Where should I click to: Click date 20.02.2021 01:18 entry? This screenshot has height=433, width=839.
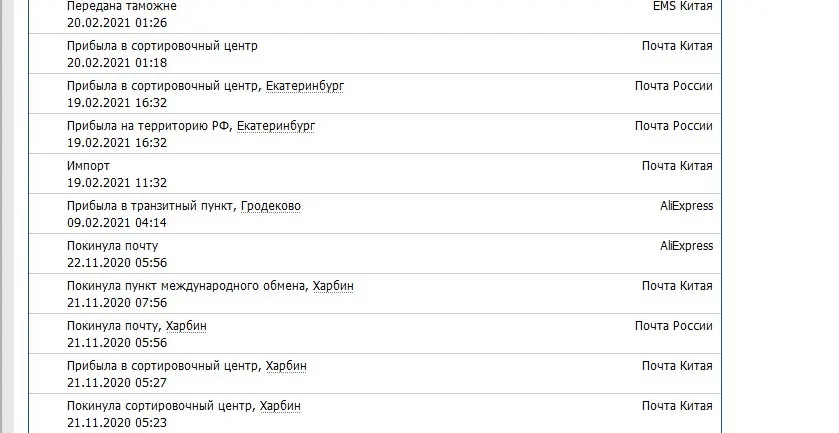tap(116, 62)
